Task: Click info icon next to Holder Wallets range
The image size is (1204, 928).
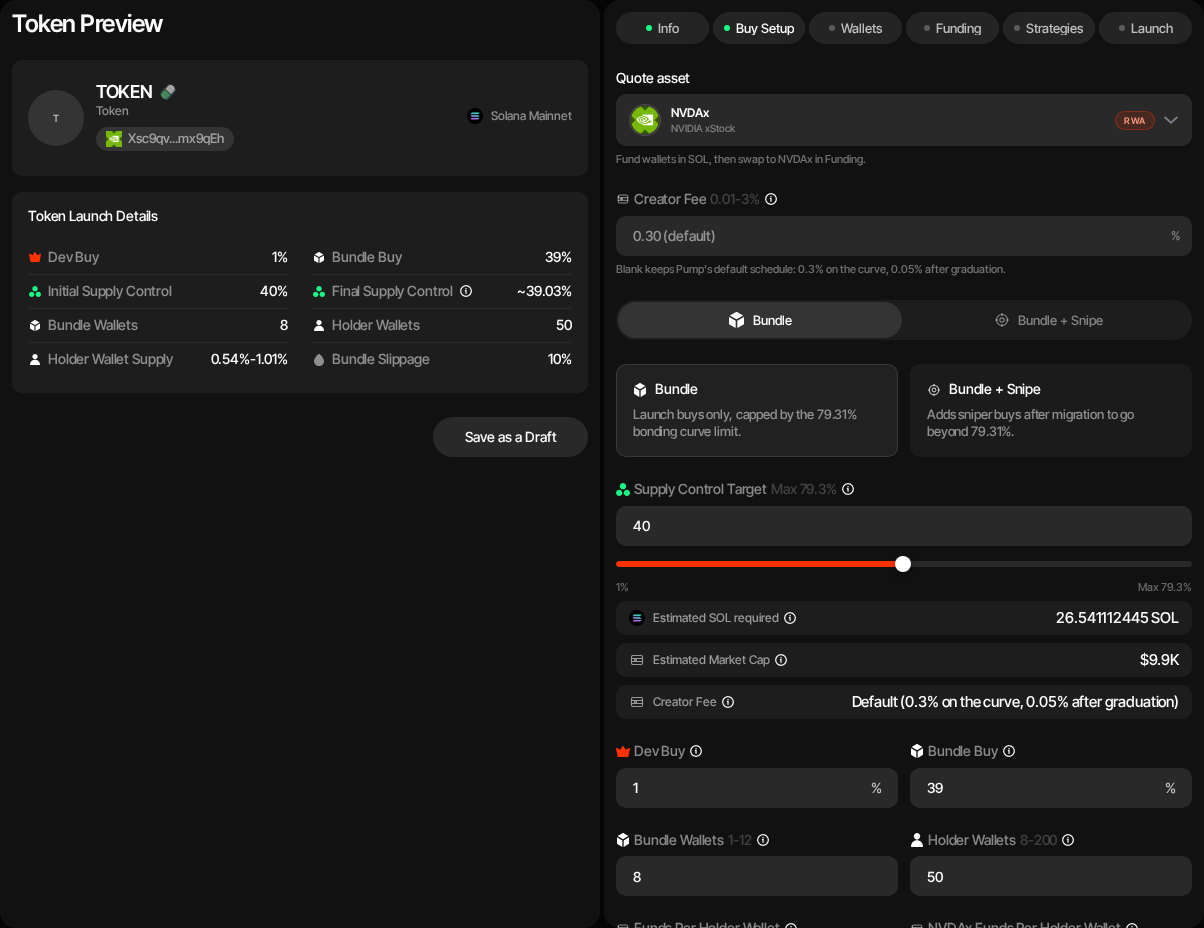Action: pyautogui.click(x=1068, y=840)
